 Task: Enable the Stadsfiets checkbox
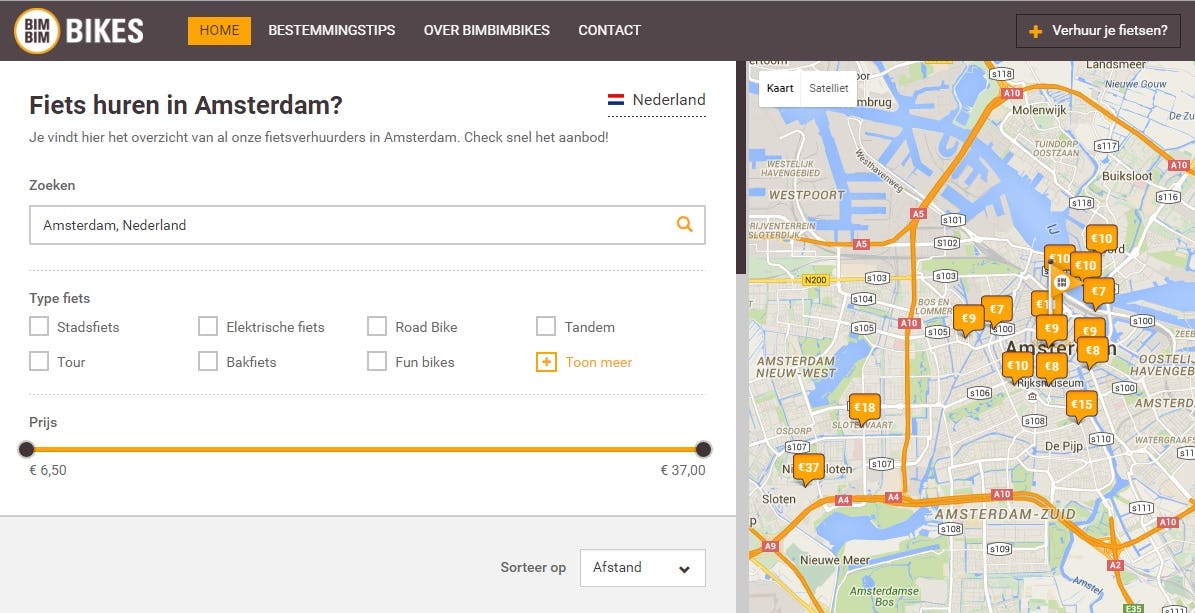click(x=39, y=326)
